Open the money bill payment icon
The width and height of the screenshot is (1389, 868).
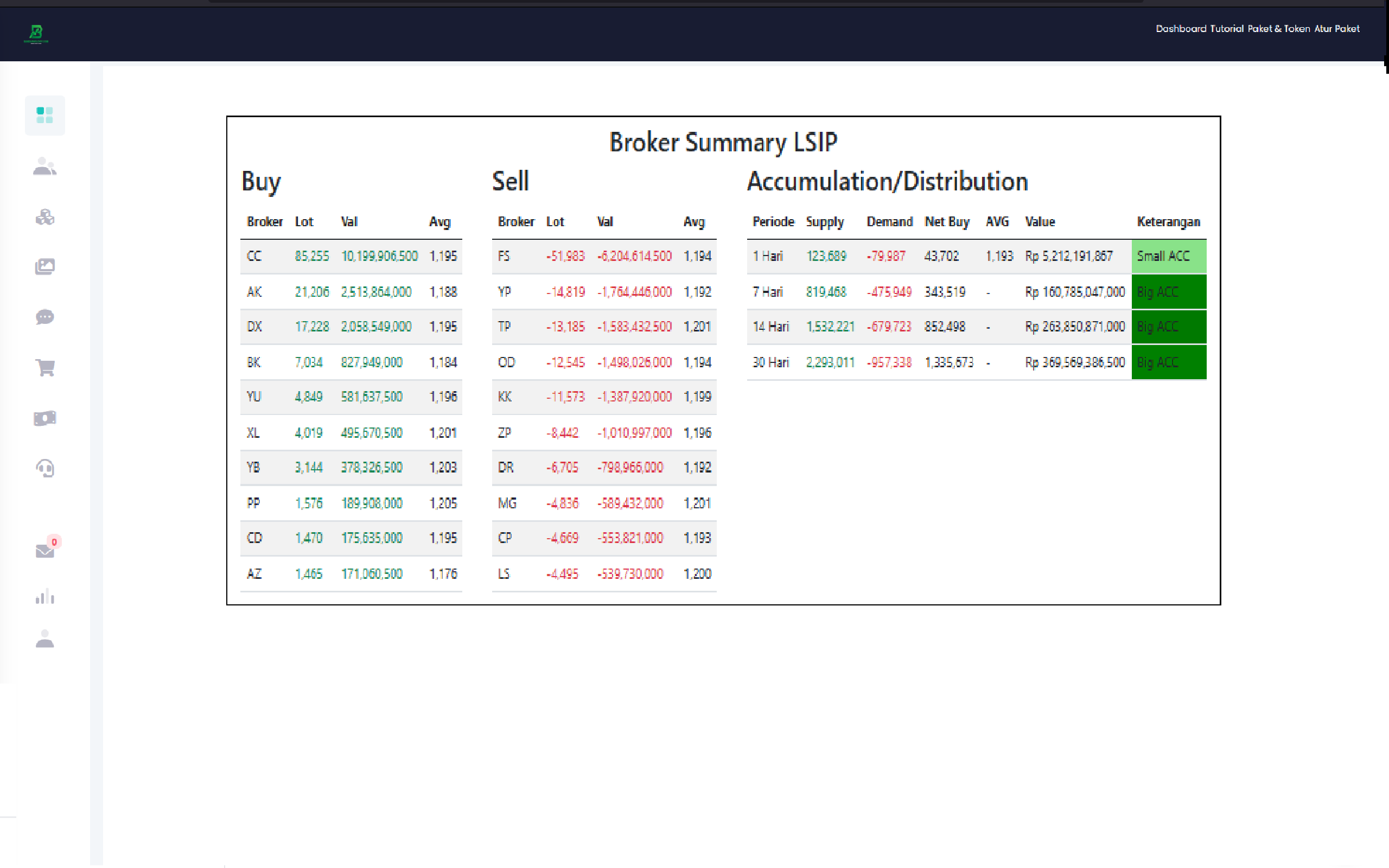pos(45,418)
